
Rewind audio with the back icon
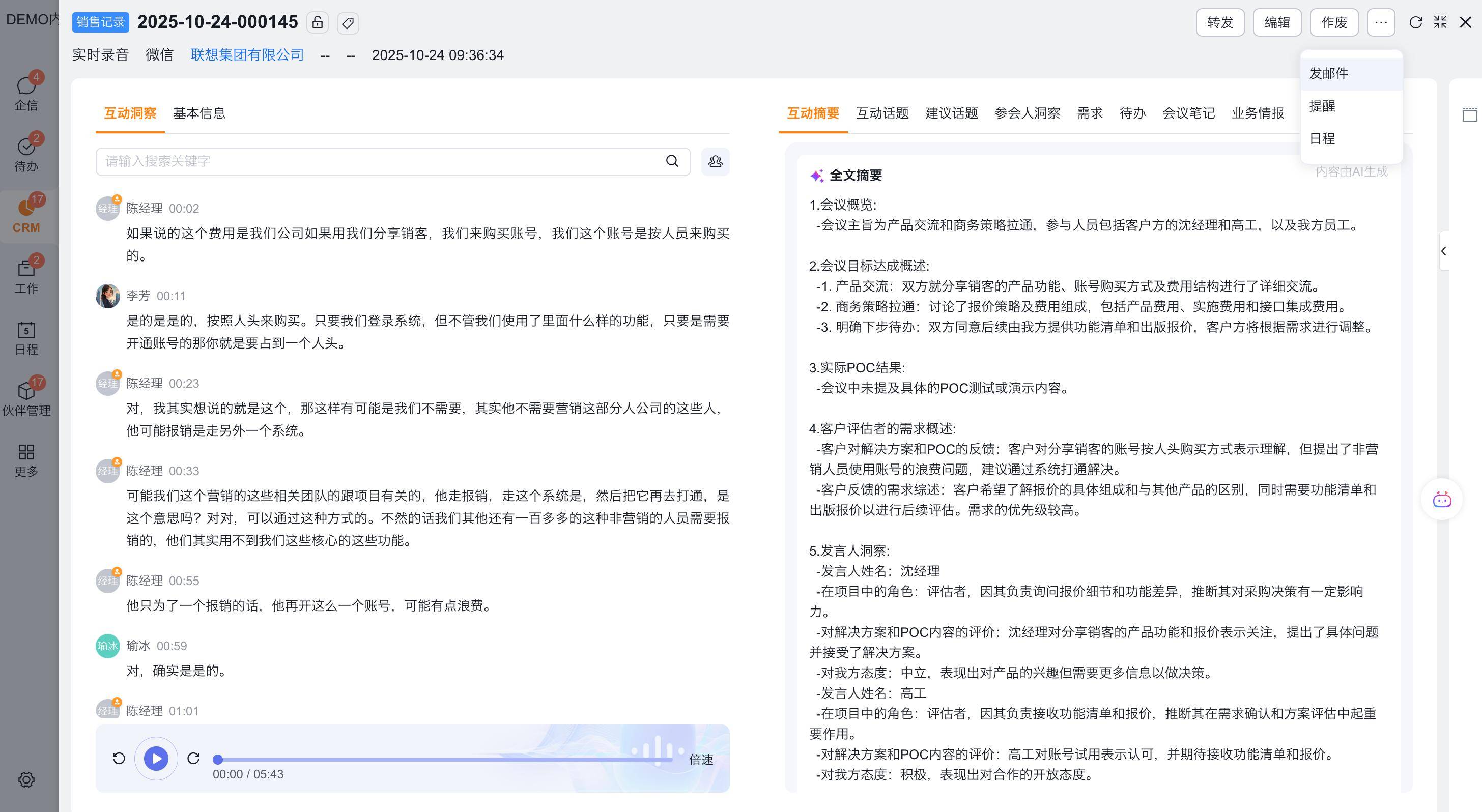(119, 759)
